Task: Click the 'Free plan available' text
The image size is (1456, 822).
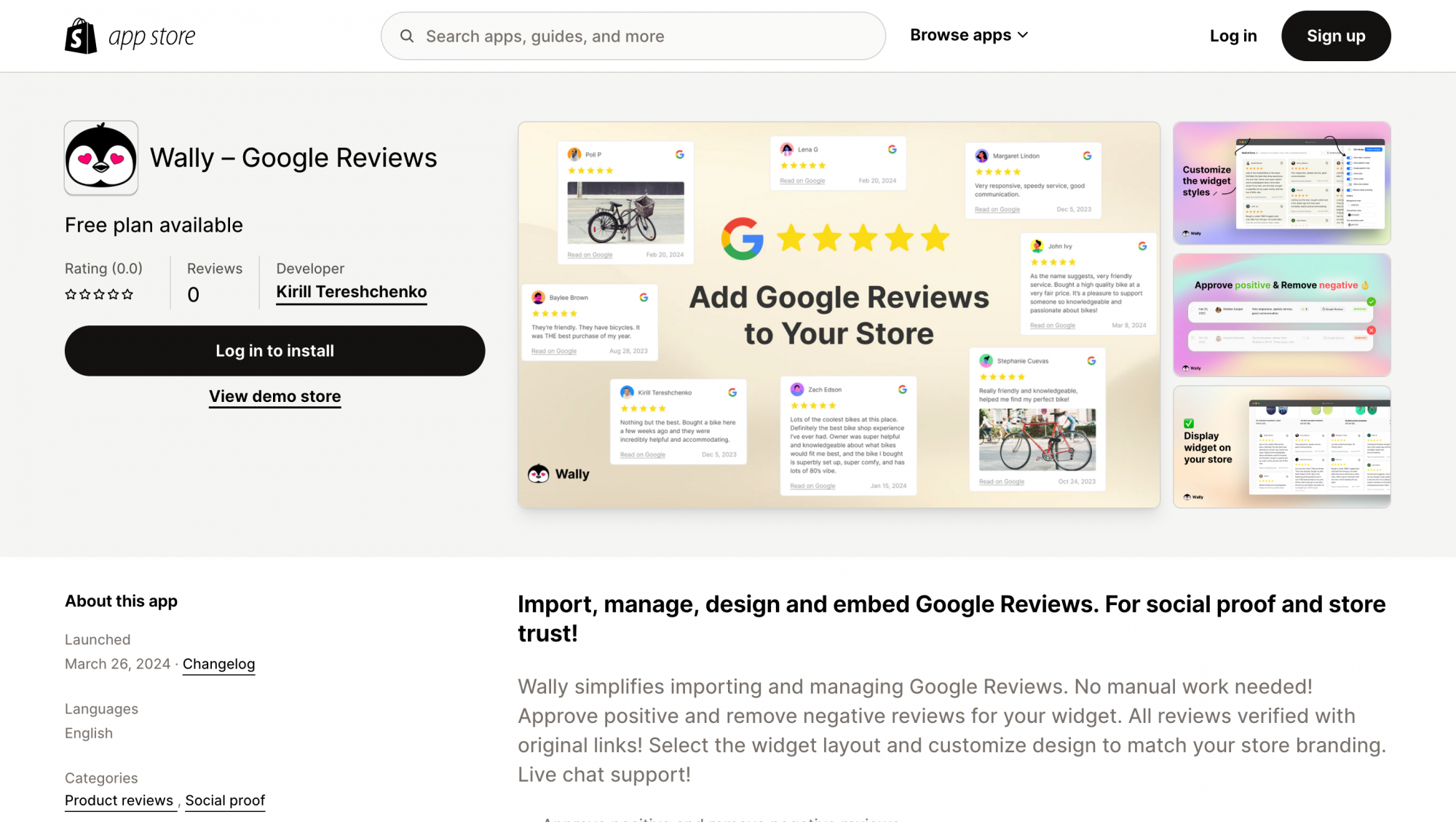Action: point(154,225)
